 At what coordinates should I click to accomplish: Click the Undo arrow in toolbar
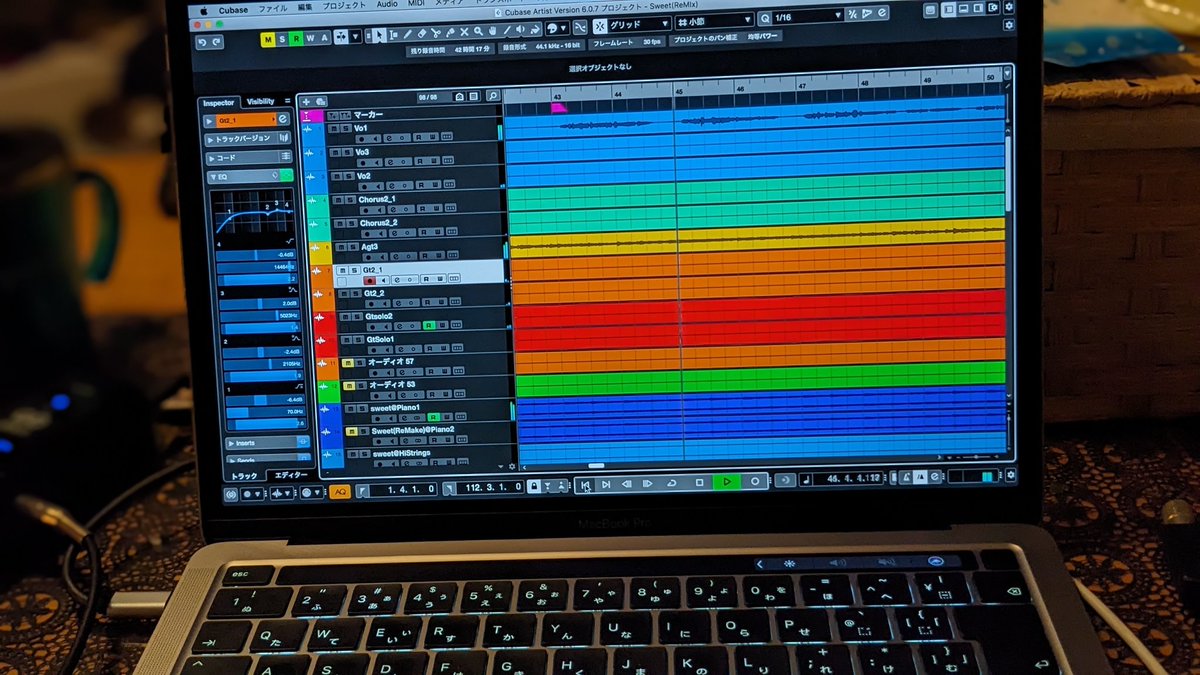203,42
